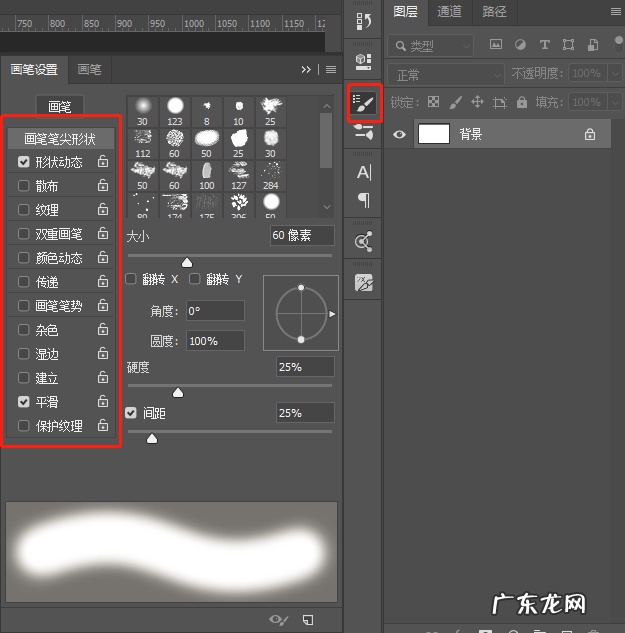625x633 pixels.
Task: Collapse panel with double-arrow icon
Action: (x=306, y=69)
